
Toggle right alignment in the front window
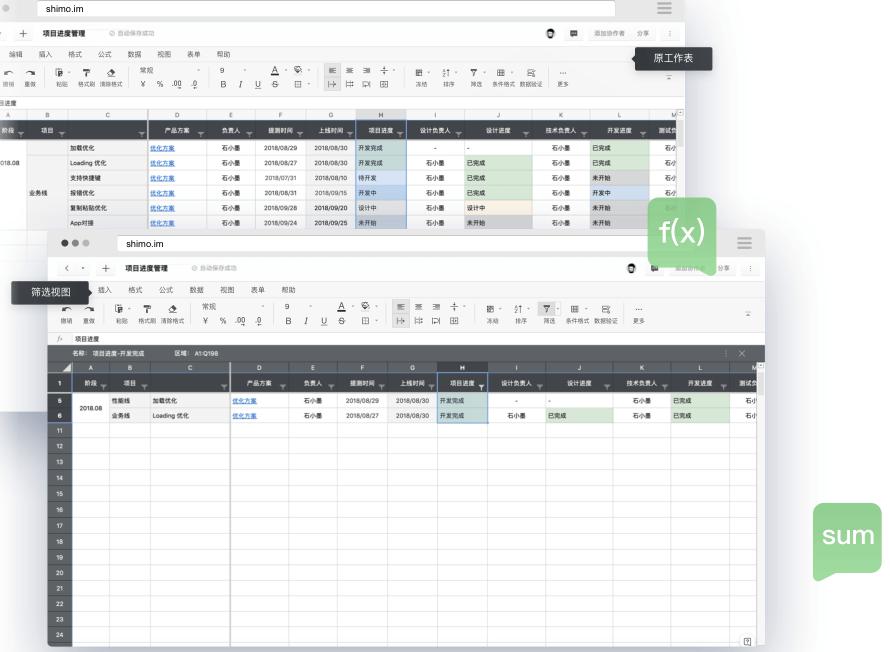[x=436, y=307]
